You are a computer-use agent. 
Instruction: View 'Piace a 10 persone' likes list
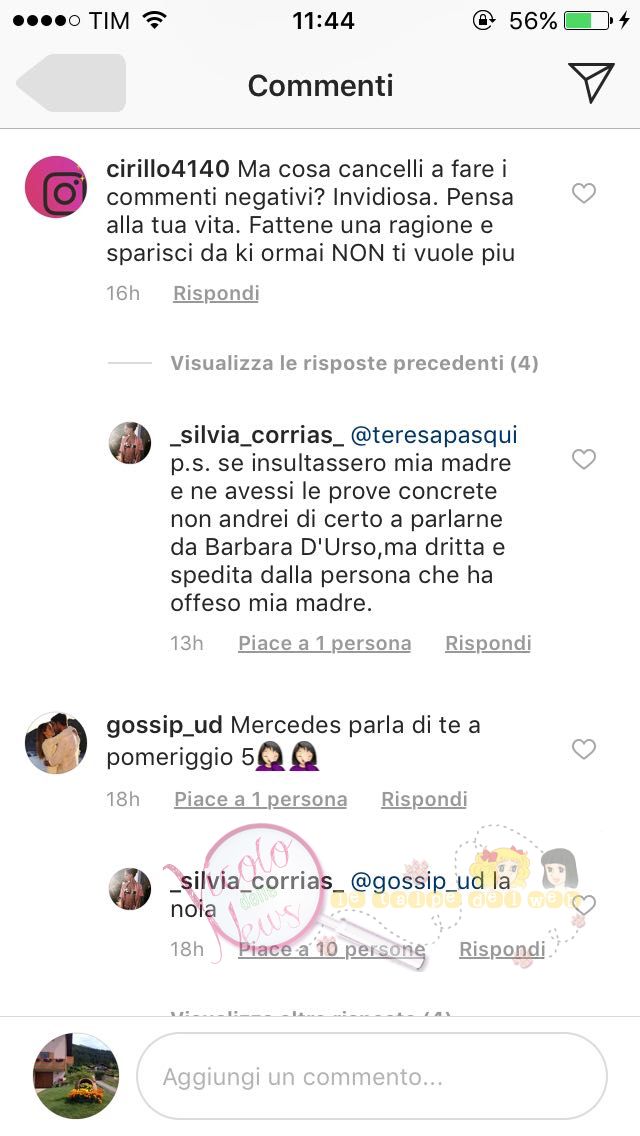332,949
